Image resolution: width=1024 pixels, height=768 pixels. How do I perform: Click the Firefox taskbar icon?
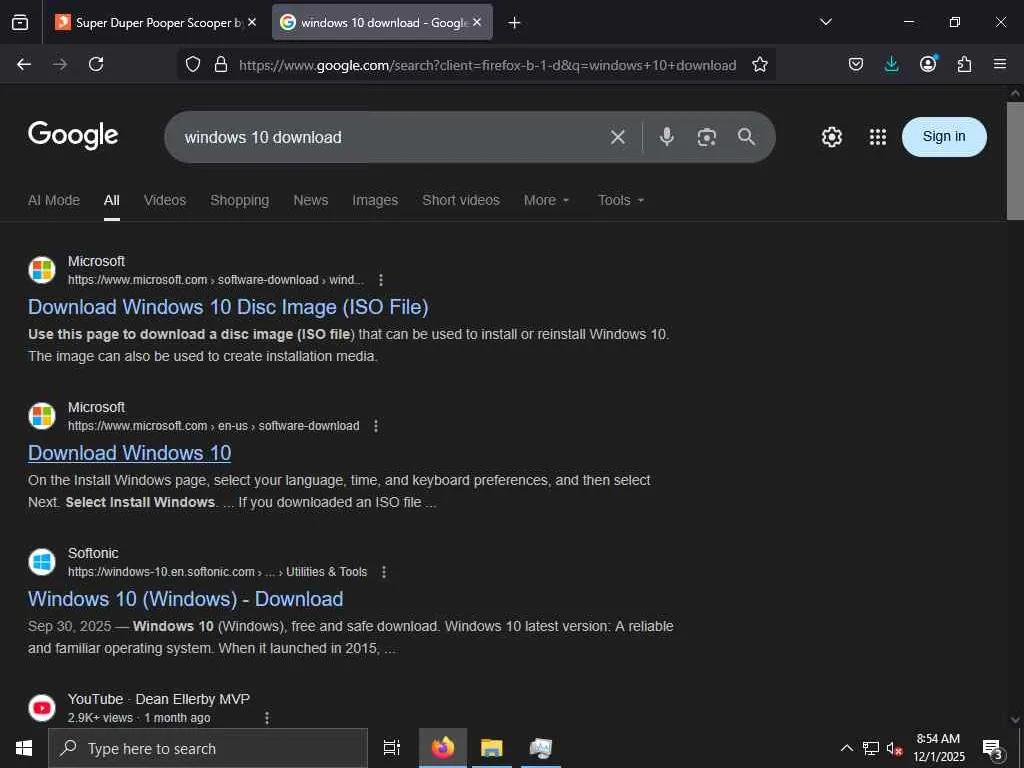443,748
